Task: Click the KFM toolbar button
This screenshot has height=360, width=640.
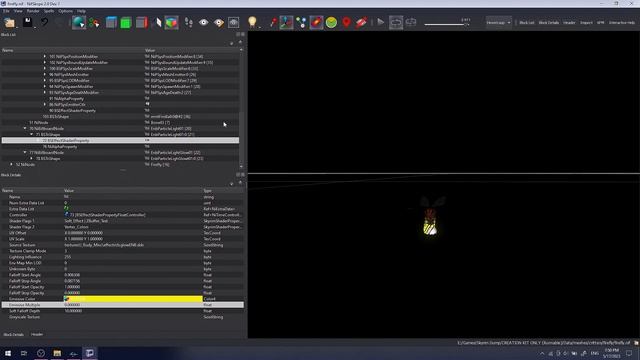Action: click(x=600, y=23)
